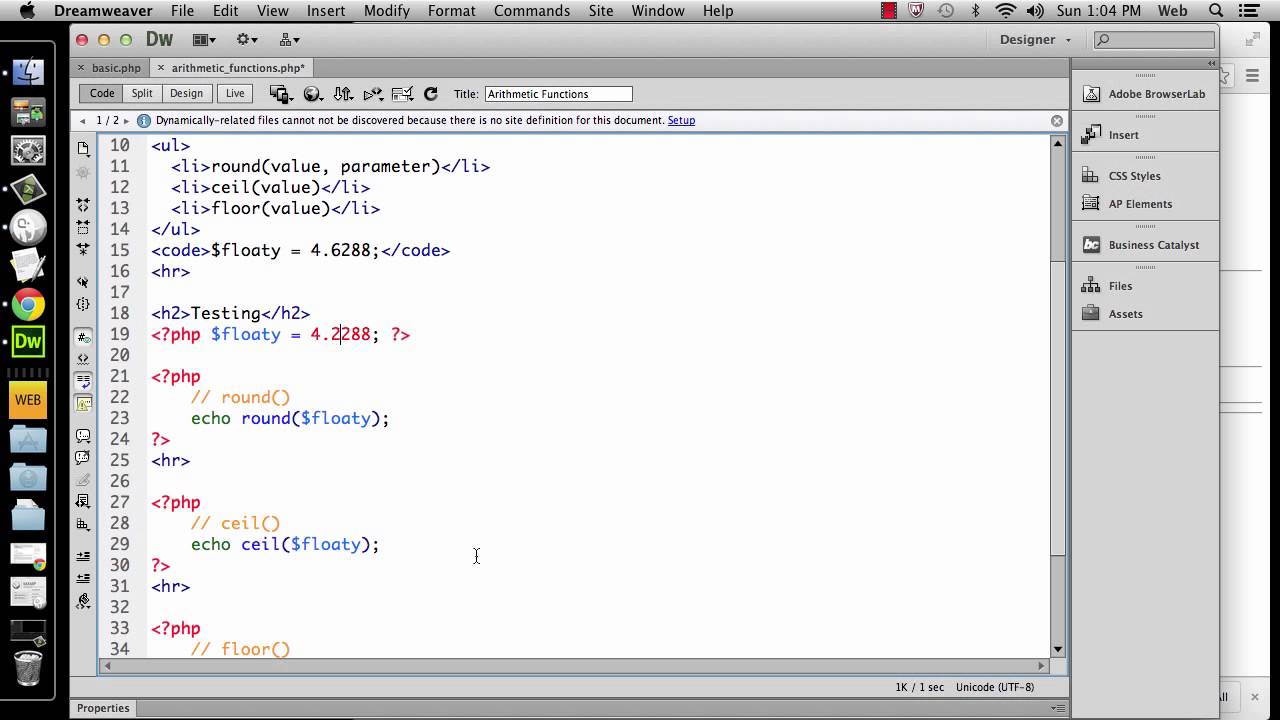
Task: Click Expand All icon in coding toolbar
Action: click(83, 249)
